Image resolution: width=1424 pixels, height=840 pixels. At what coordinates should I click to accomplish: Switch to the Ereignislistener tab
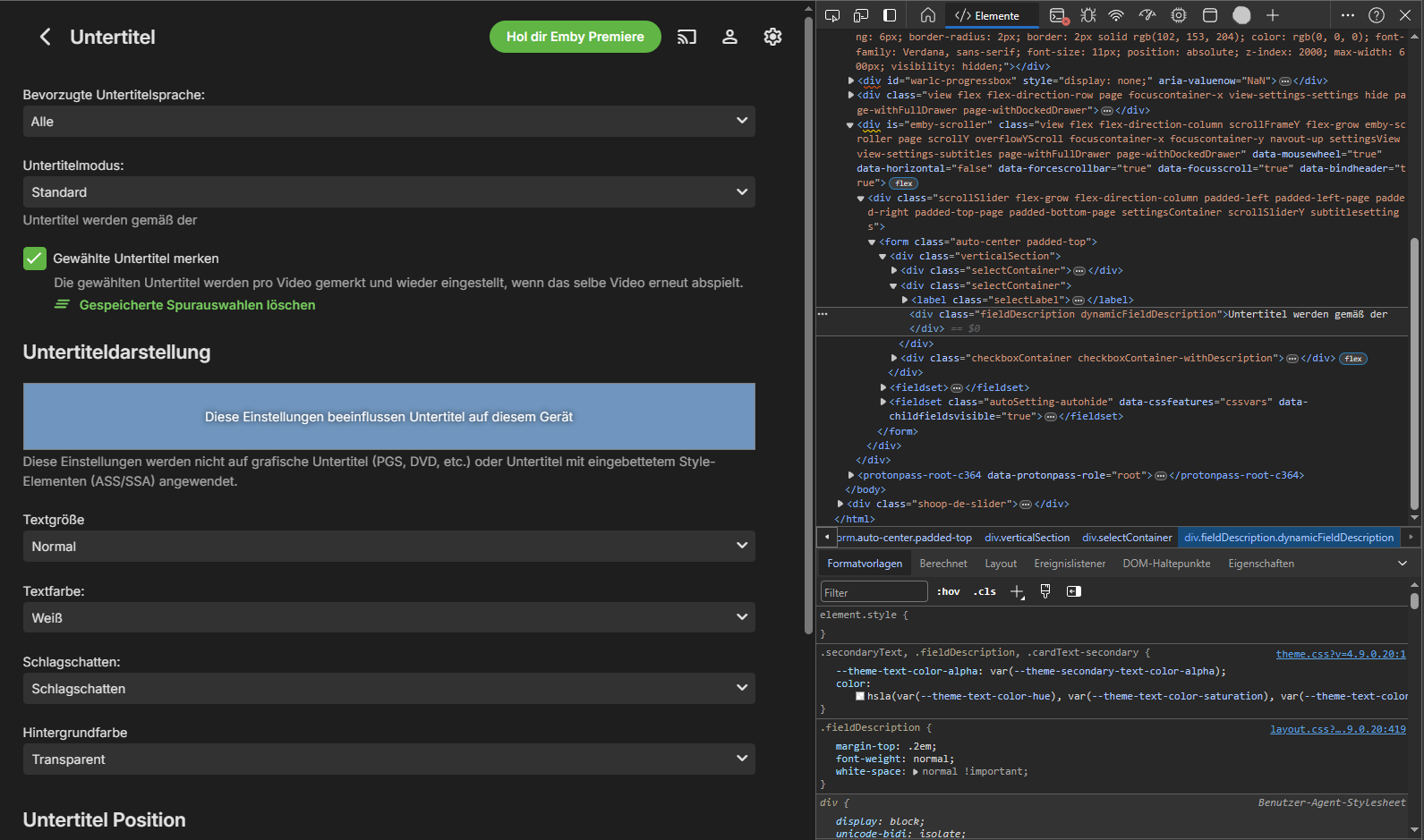(1070, 564)
